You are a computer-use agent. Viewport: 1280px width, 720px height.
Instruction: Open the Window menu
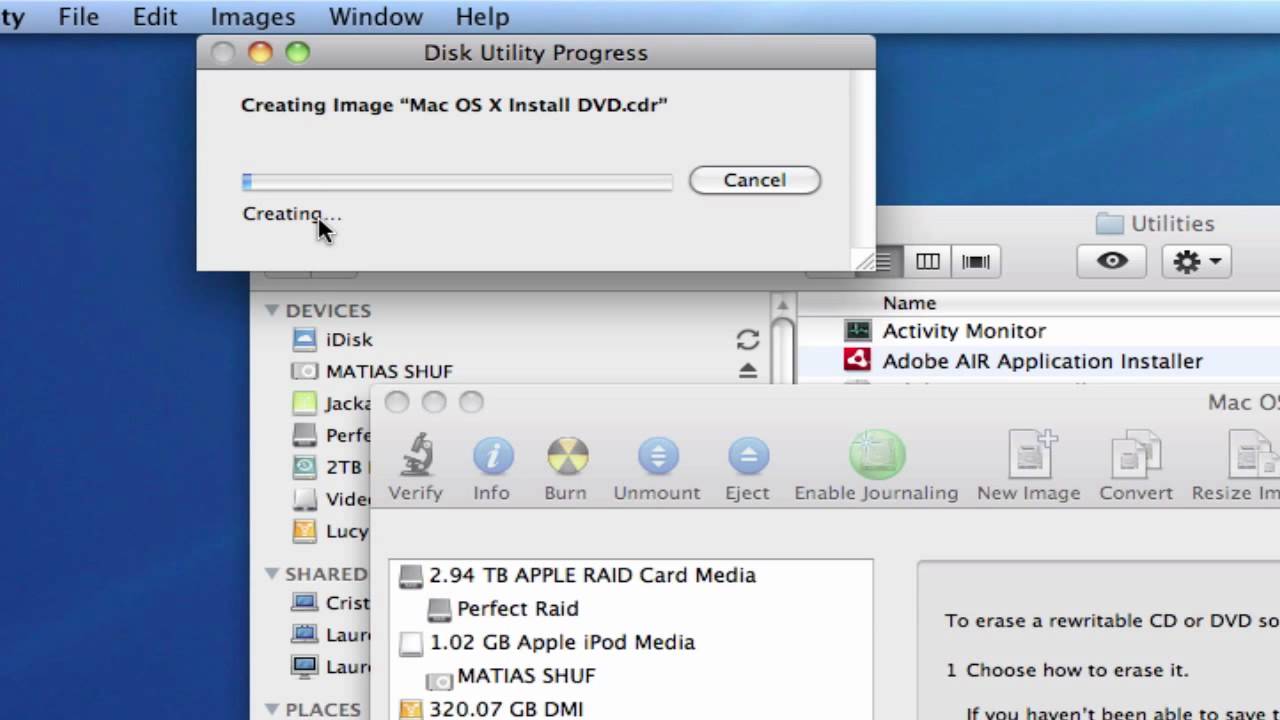click(375, 17)
